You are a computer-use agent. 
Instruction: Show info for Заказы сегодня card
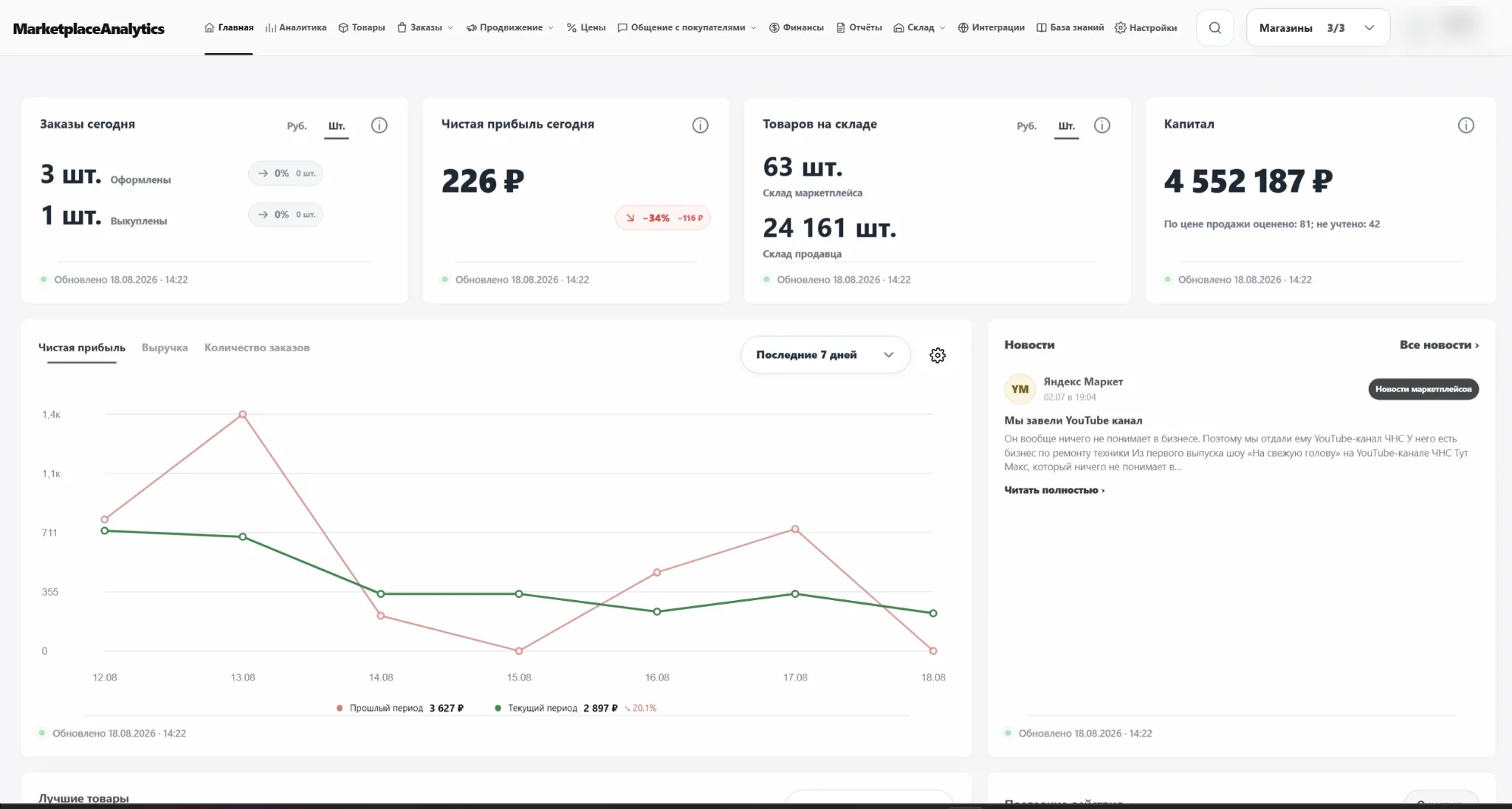tap(379, 125)
